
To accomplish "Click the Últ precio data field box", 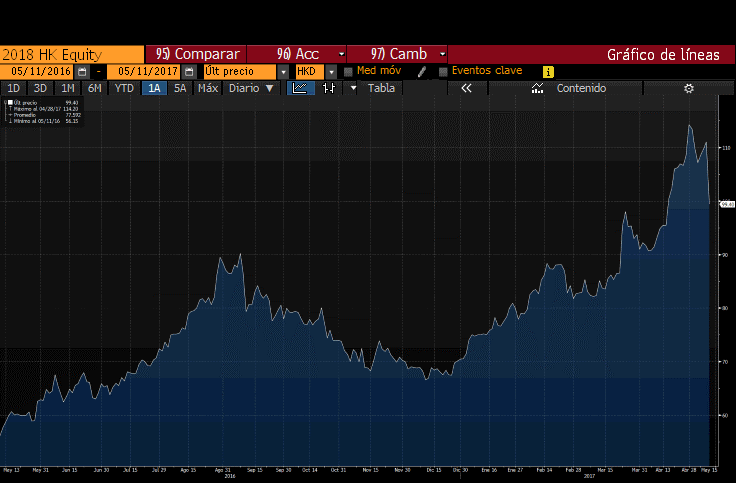I will tap(239, 72).
